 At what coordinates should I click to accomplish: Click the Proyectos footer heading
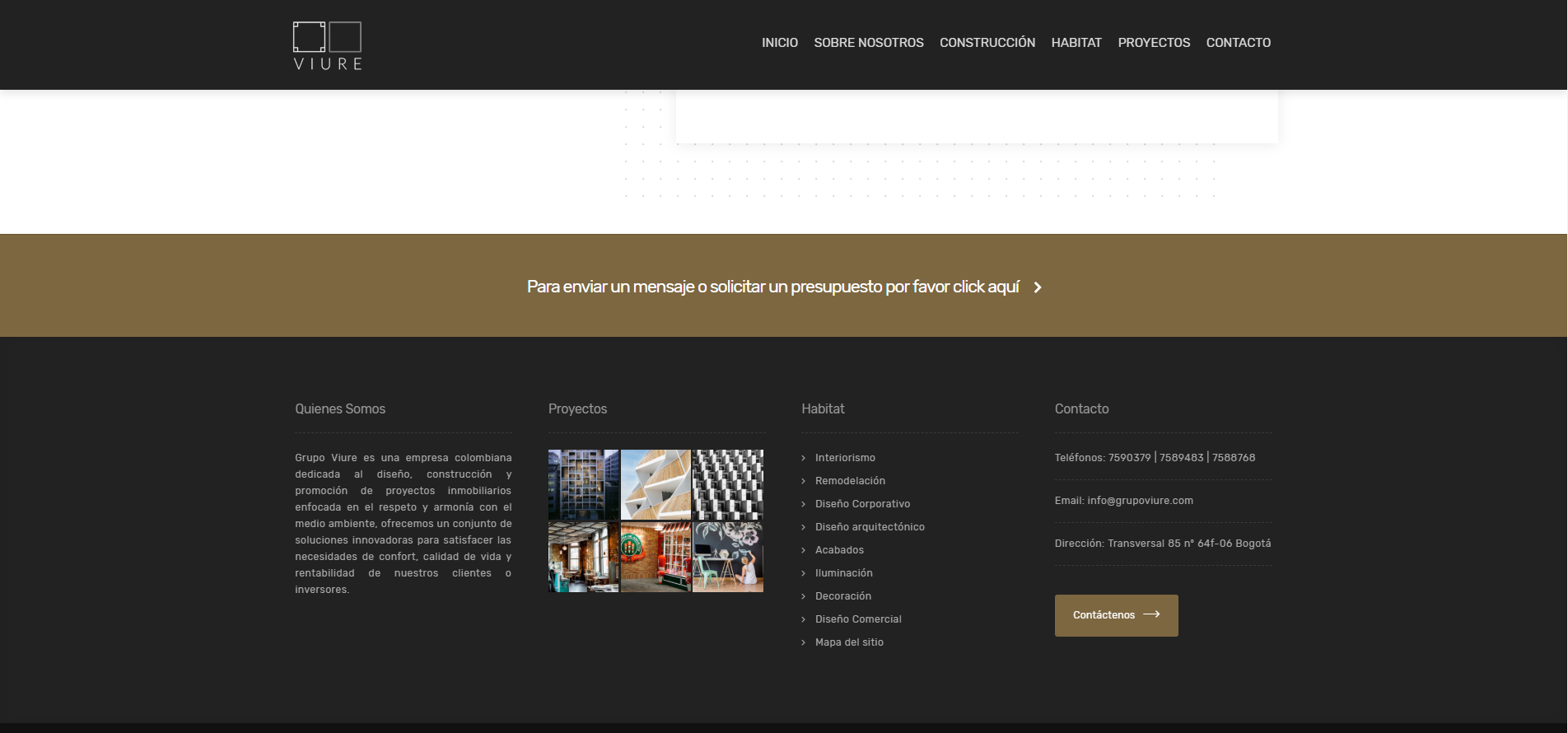click(577, 409)
